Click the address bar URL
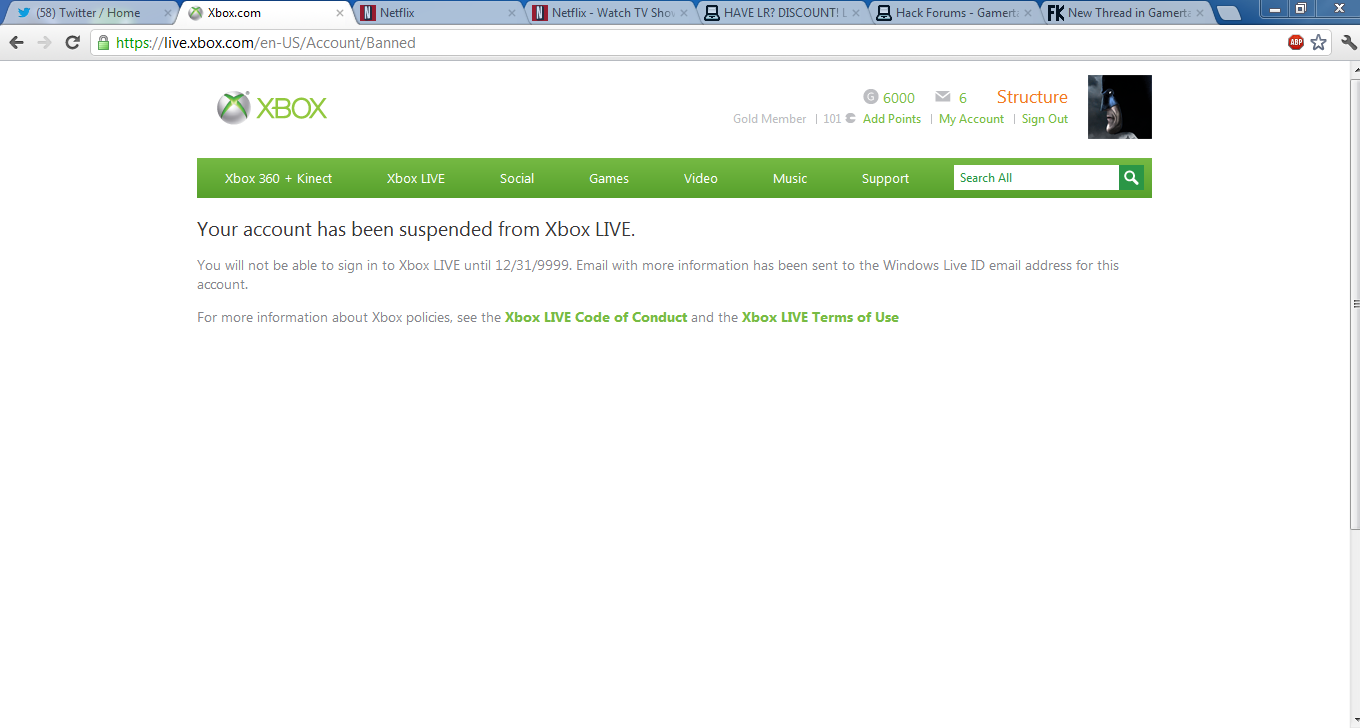The height and width of the screenshot is (728, 1360). coord(266,43)
